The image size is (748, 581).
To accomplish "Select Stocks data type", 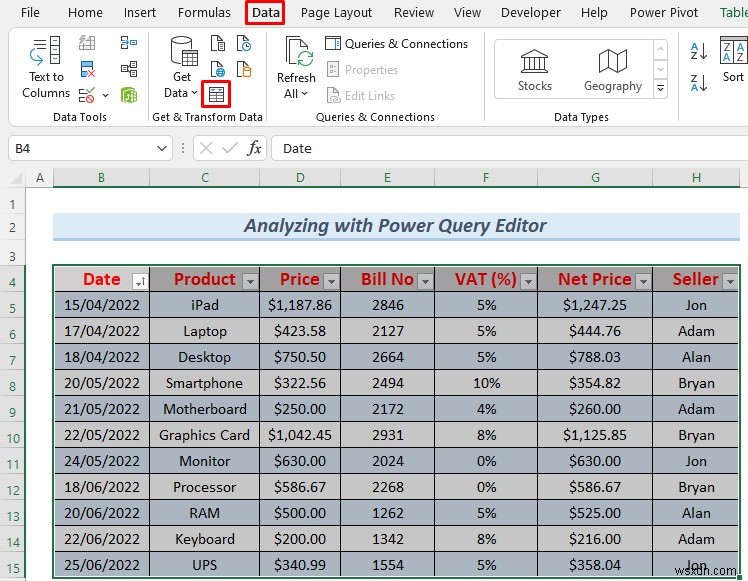I will point(534,70).
